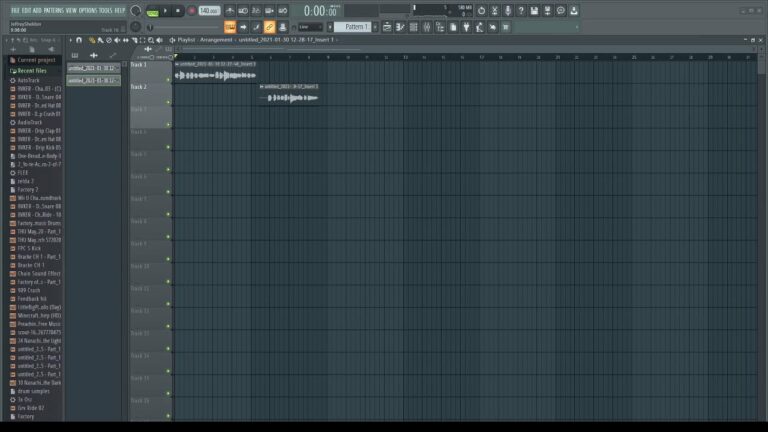The width and height of the screenshot is (768, 432).
Task: Click the tempo 140 field
Action: (209, 11)
